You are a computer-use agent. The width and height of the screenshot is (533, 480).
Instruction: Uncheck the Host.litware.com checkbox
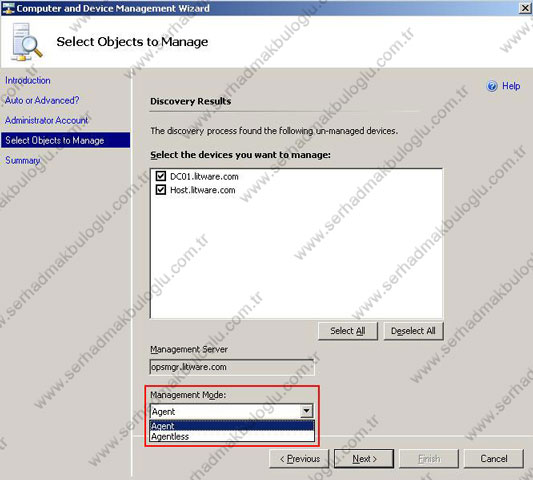(160, 190)
